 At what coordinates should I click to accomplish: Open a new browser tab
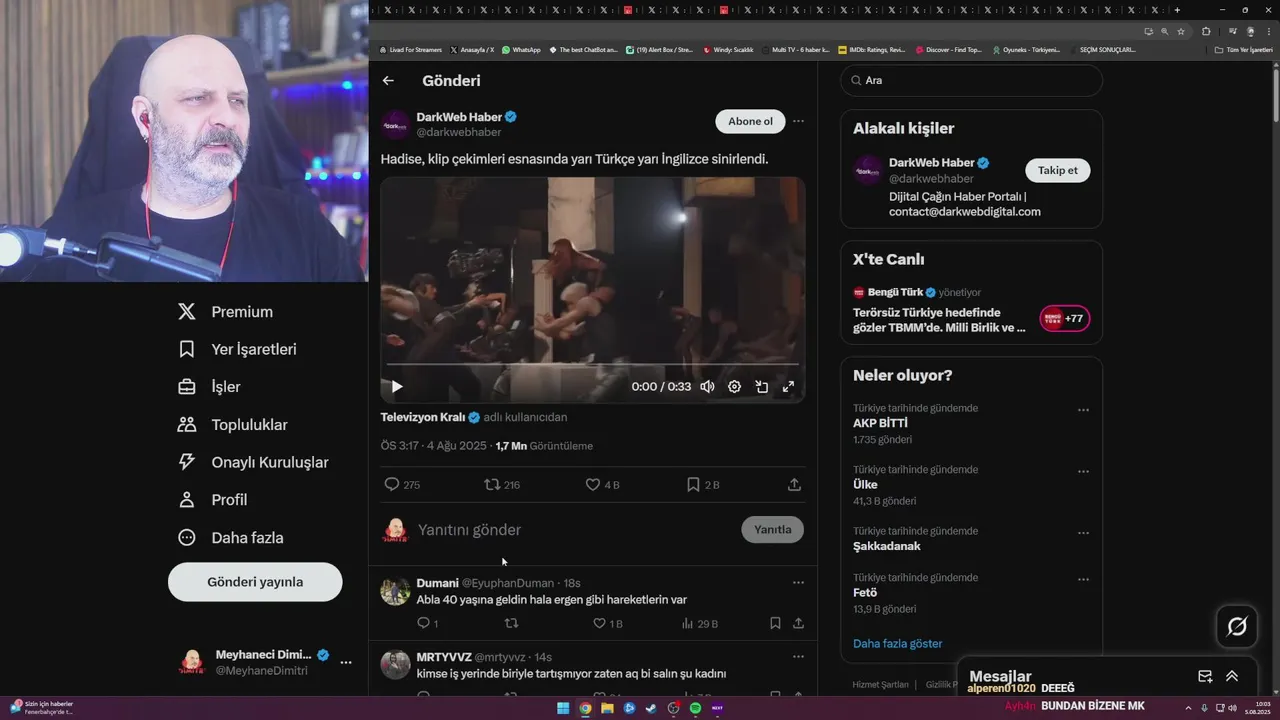(1177, 10)
